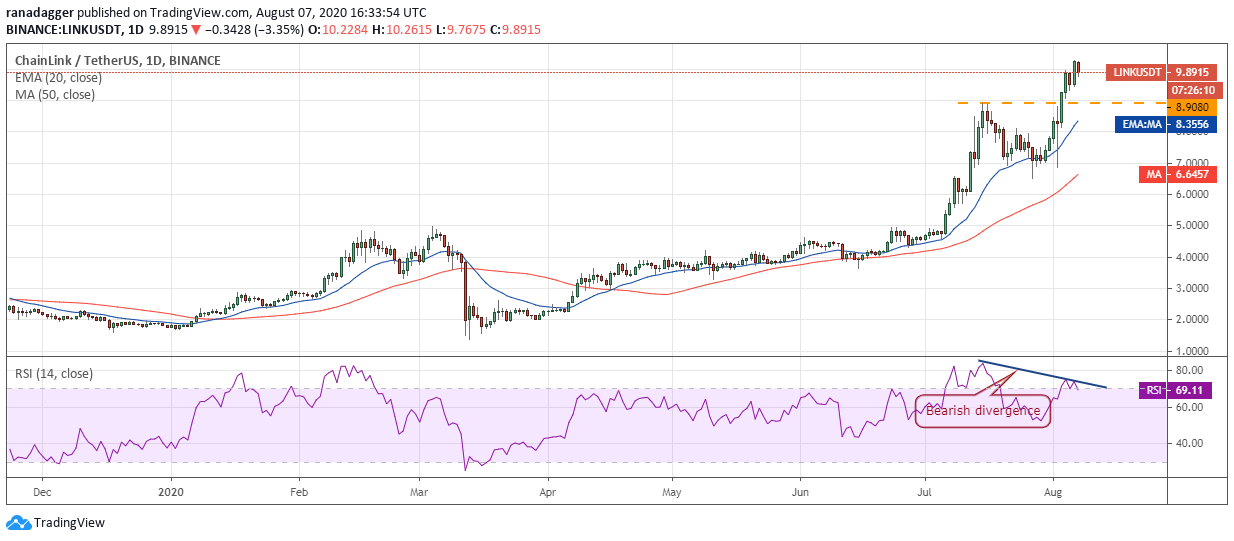Click the 40.00 RSI axis label

pos(1190,443)
